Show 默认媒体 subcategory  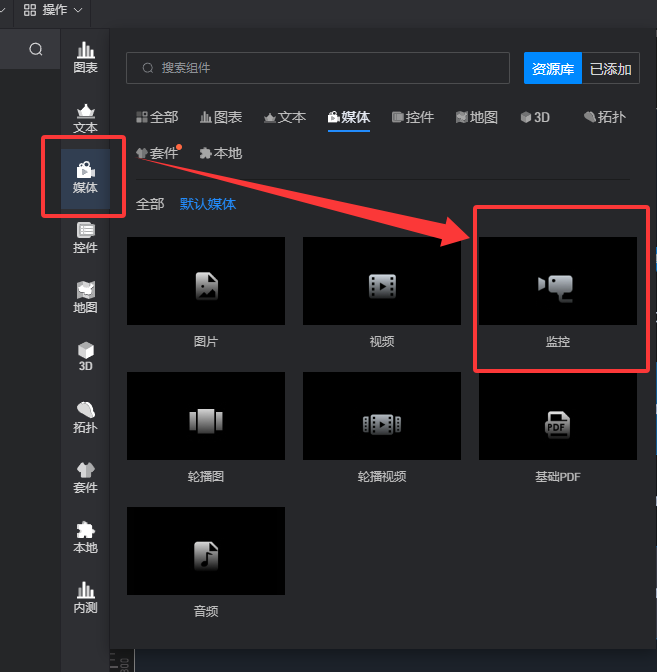pos(208,204)
